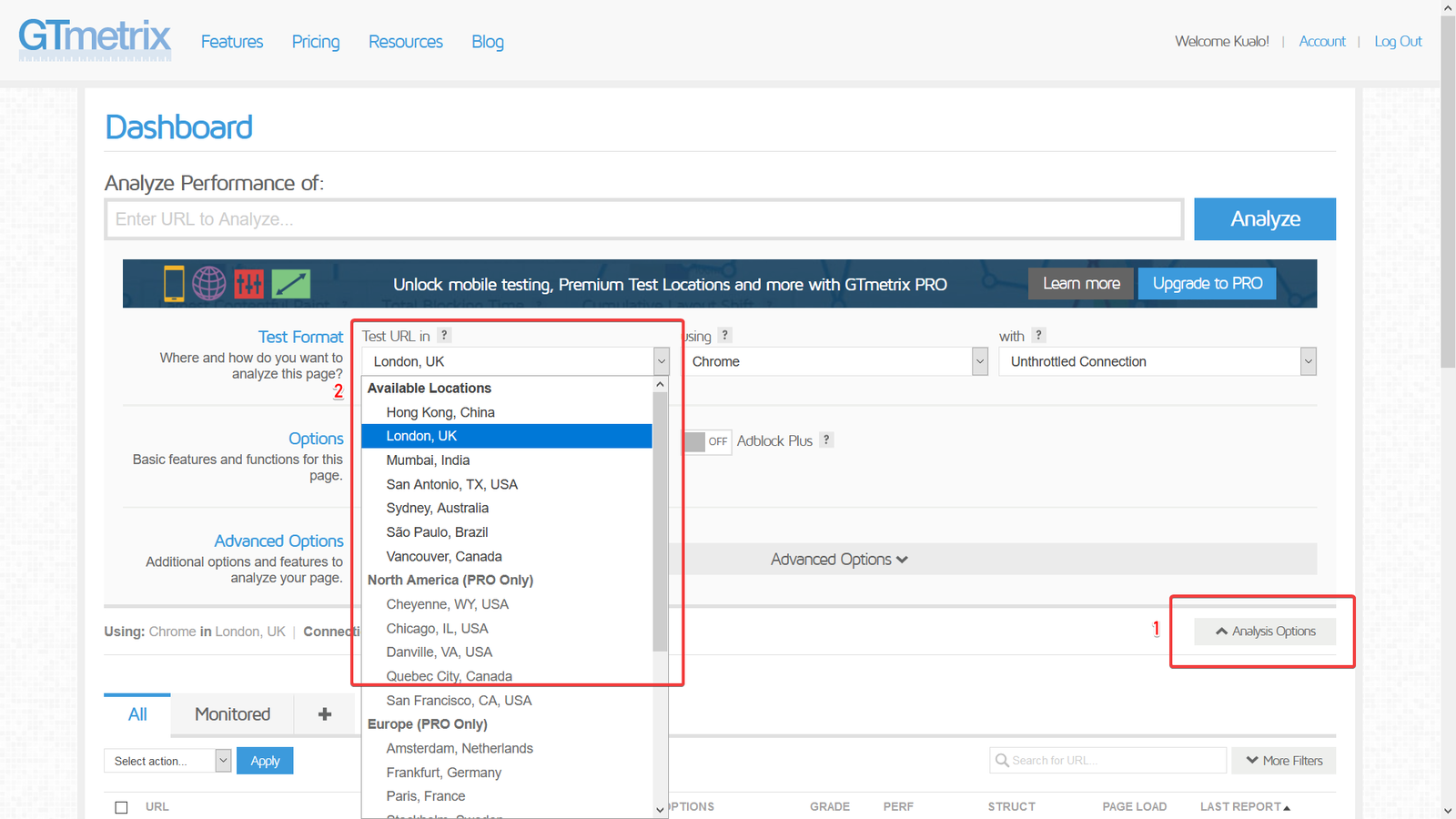Screen dimensions: 1456x819
Task: Click the Log Out link
Action: pyautogui.click(x=1398, y=42)
